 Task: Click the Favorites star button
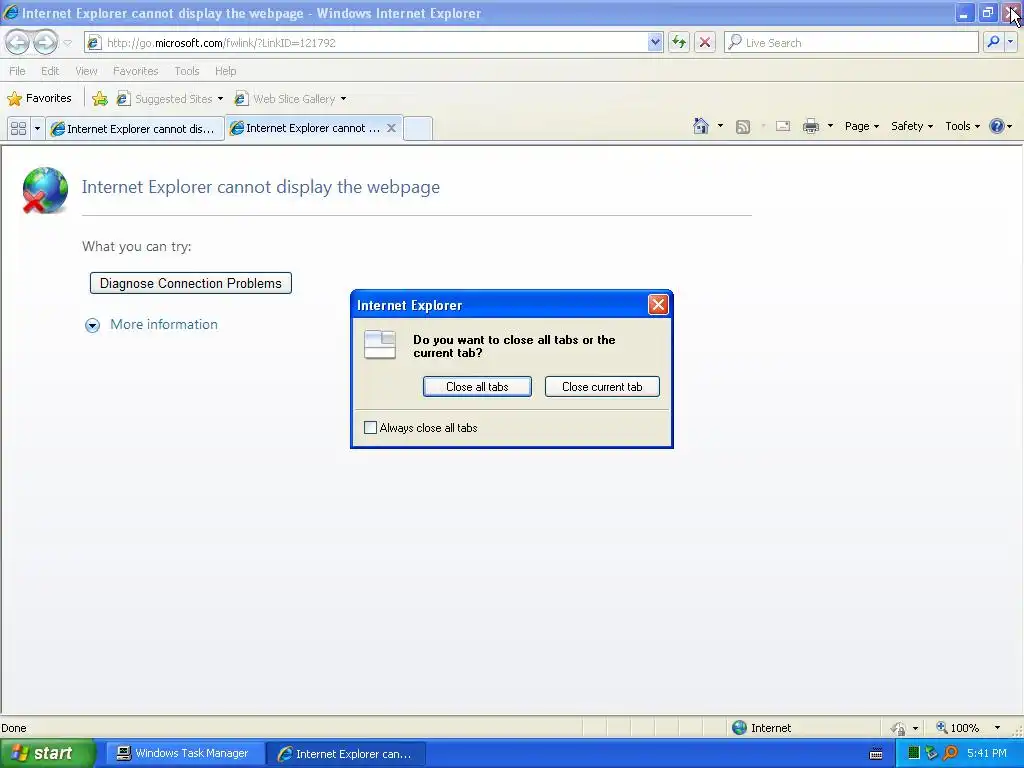pos(39,98)
